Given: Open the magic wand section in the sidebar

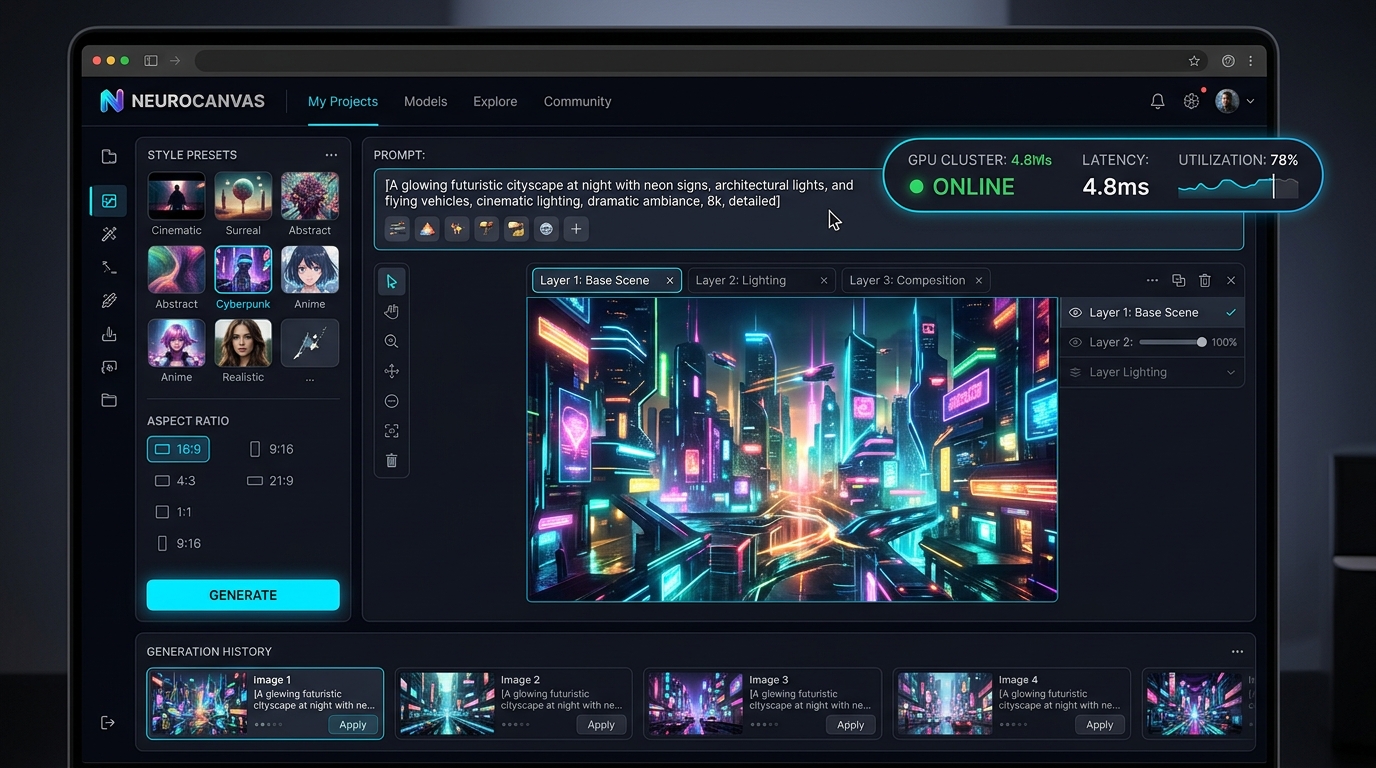Looking at the screenshot, I should [109, 234].
